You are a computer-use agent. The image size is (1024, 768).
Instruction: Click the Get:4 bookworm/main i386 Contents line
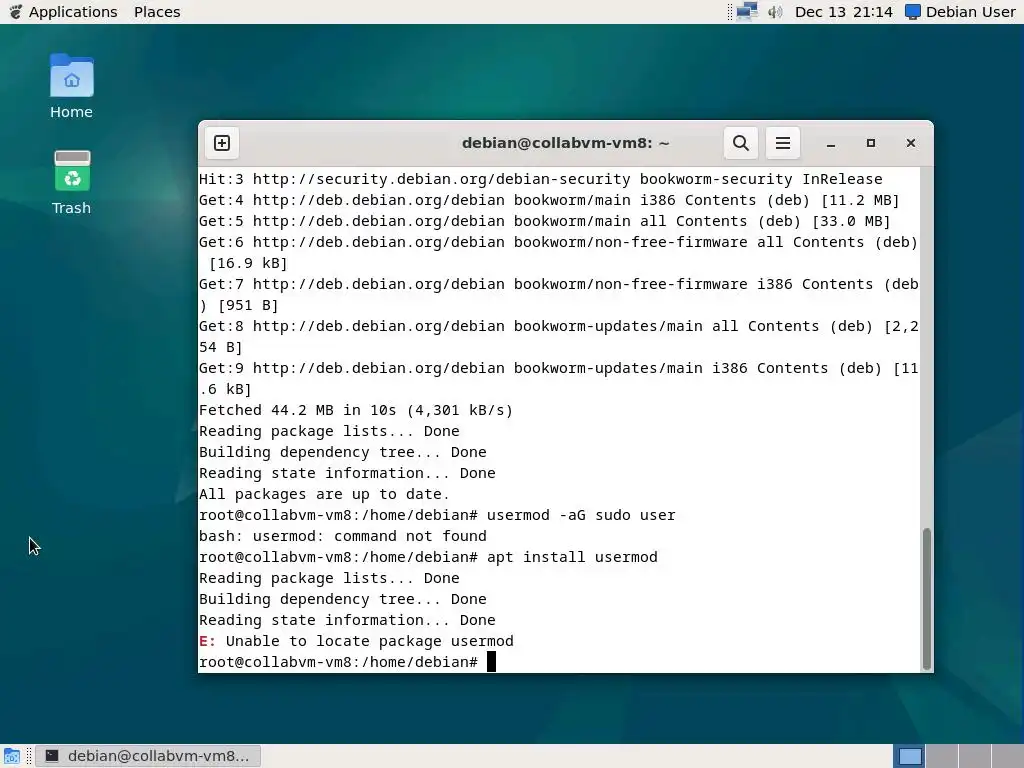(x=549, y=200)
